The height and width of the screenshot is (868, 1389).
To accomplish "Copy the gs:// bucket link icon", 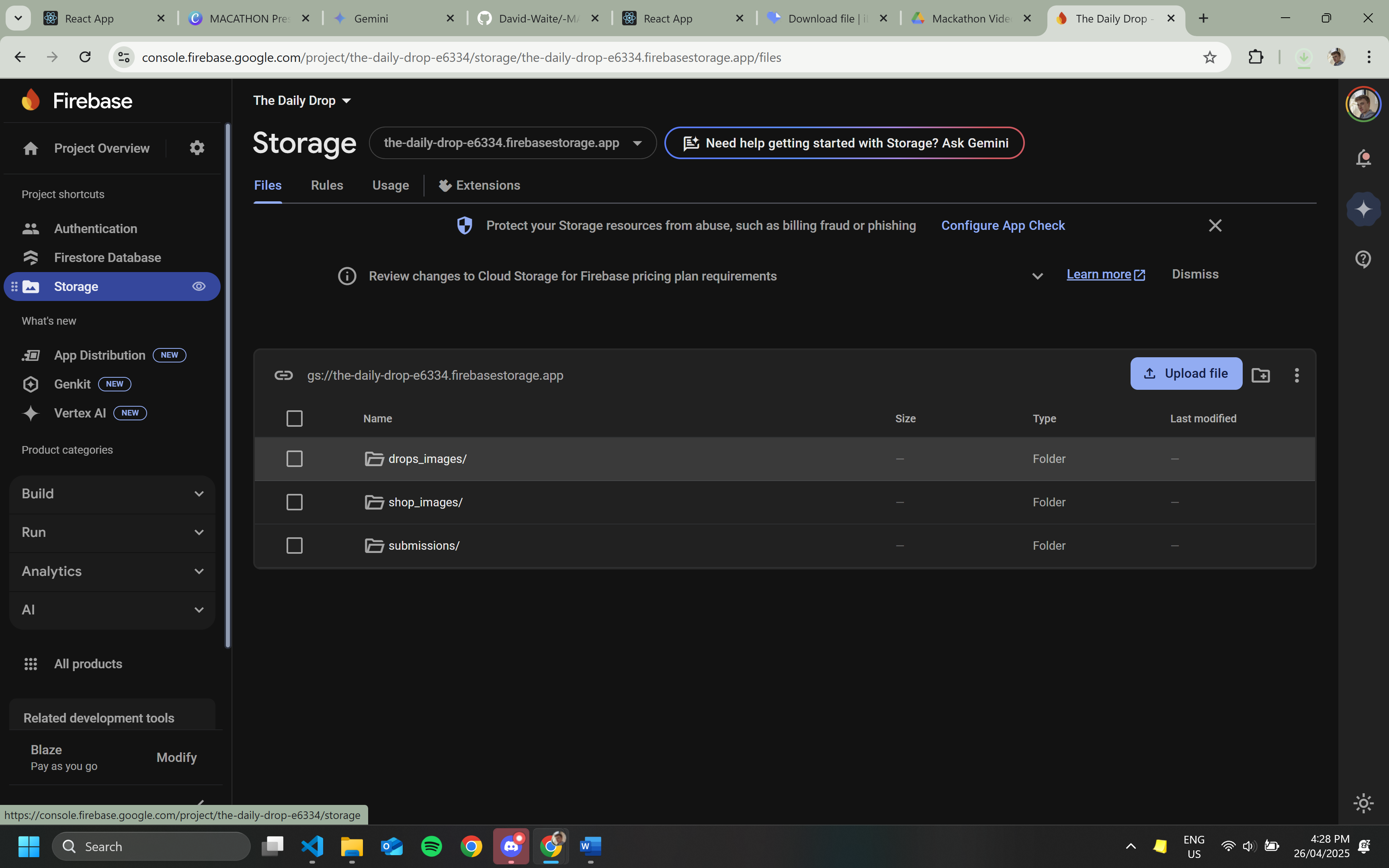I will point(283,375).
